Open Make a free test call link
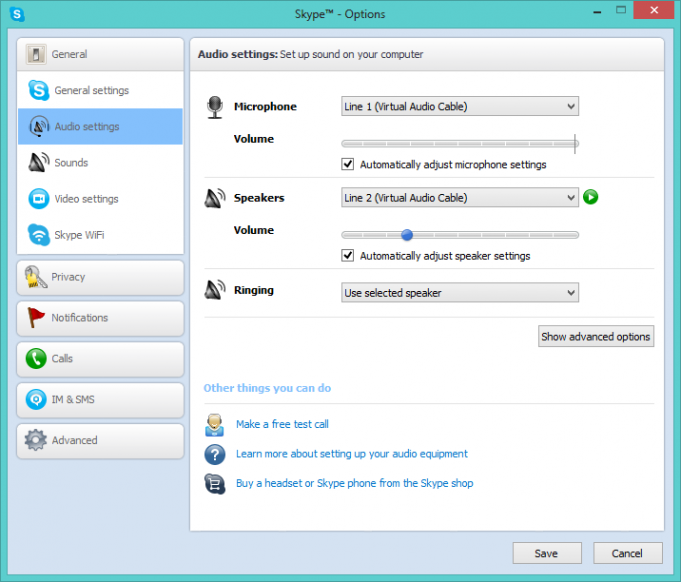 pyautogui.click(x=282, y=424)
